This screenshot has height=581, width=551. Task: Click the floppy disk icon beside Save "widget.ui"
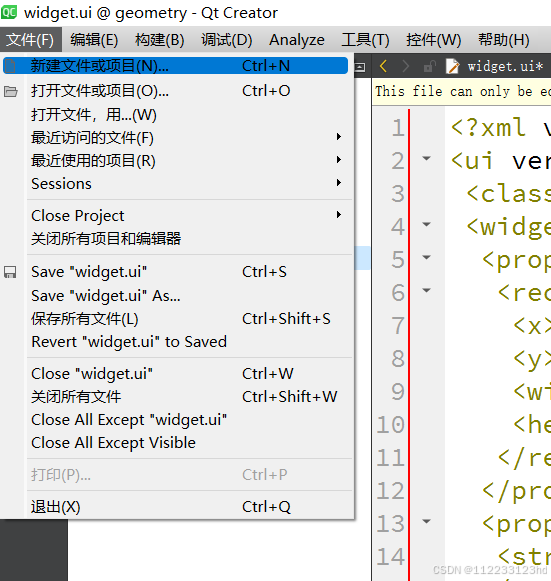pos(10,272)
